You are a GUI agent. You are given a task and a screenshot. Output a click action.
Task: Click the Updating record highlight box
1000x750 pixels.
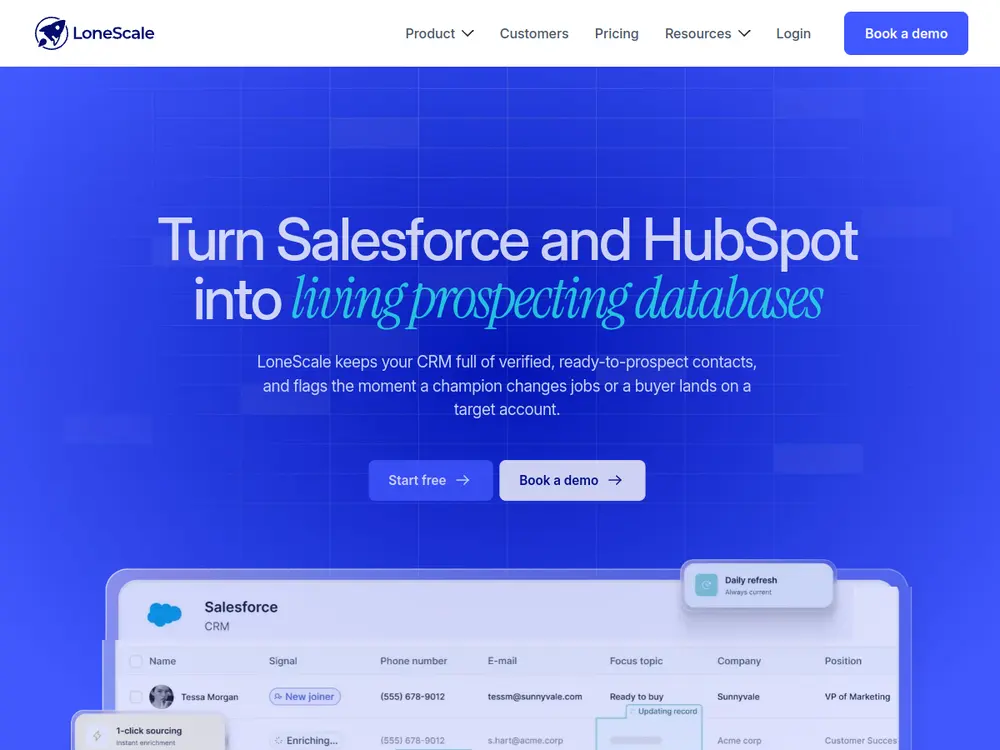point(649,727)
